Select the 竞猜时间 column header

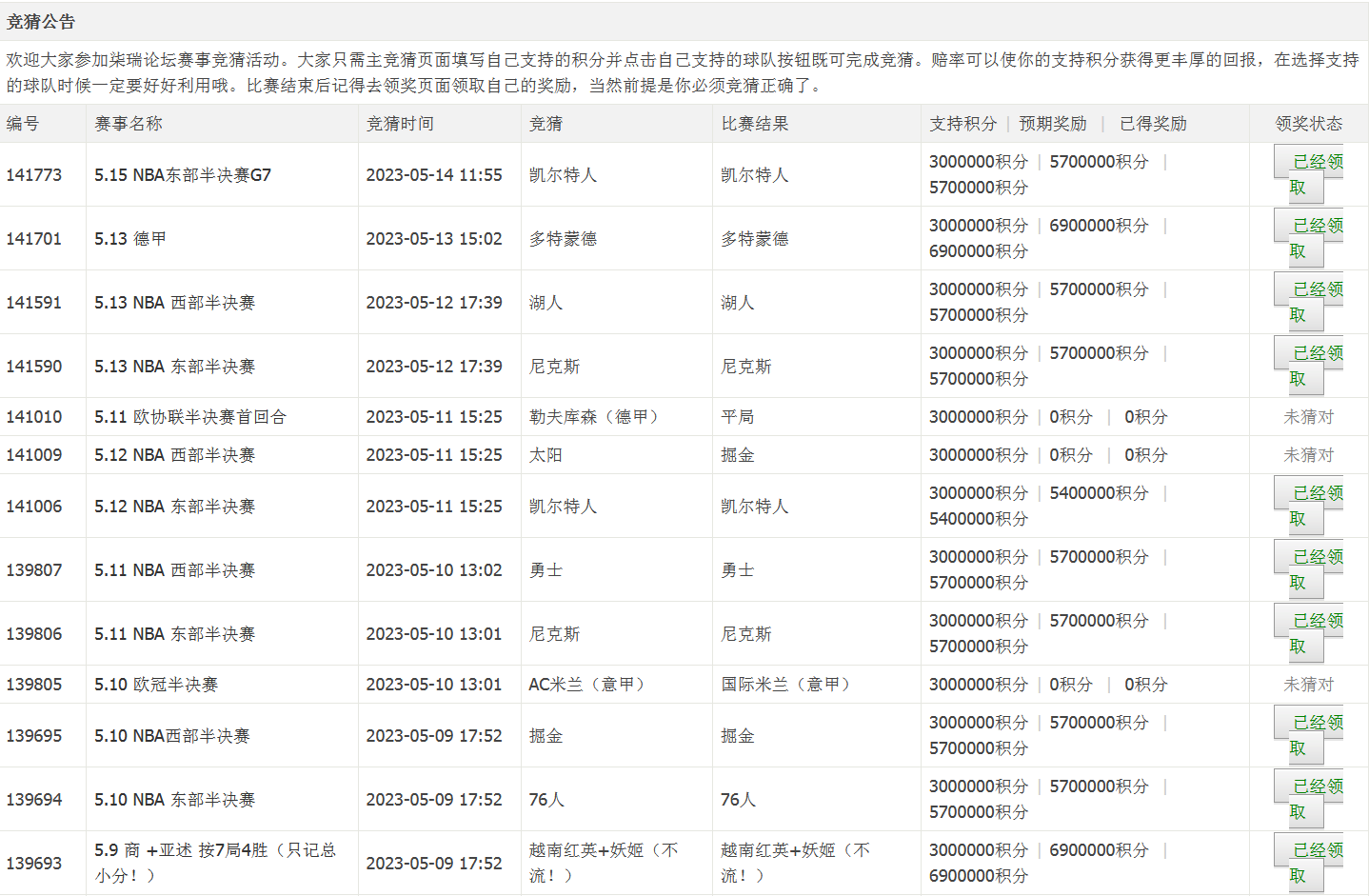pos(400,124)
